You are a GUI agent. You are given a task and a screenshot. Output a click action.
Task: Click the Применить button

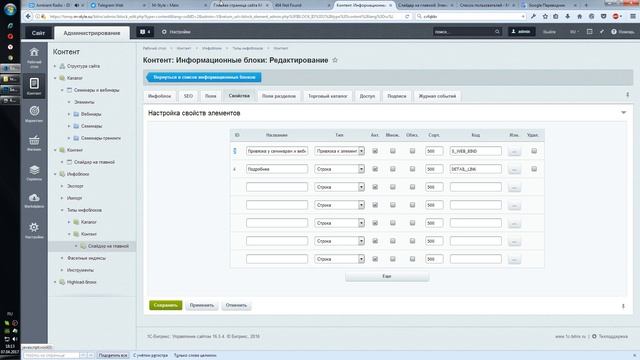point(202,305)
